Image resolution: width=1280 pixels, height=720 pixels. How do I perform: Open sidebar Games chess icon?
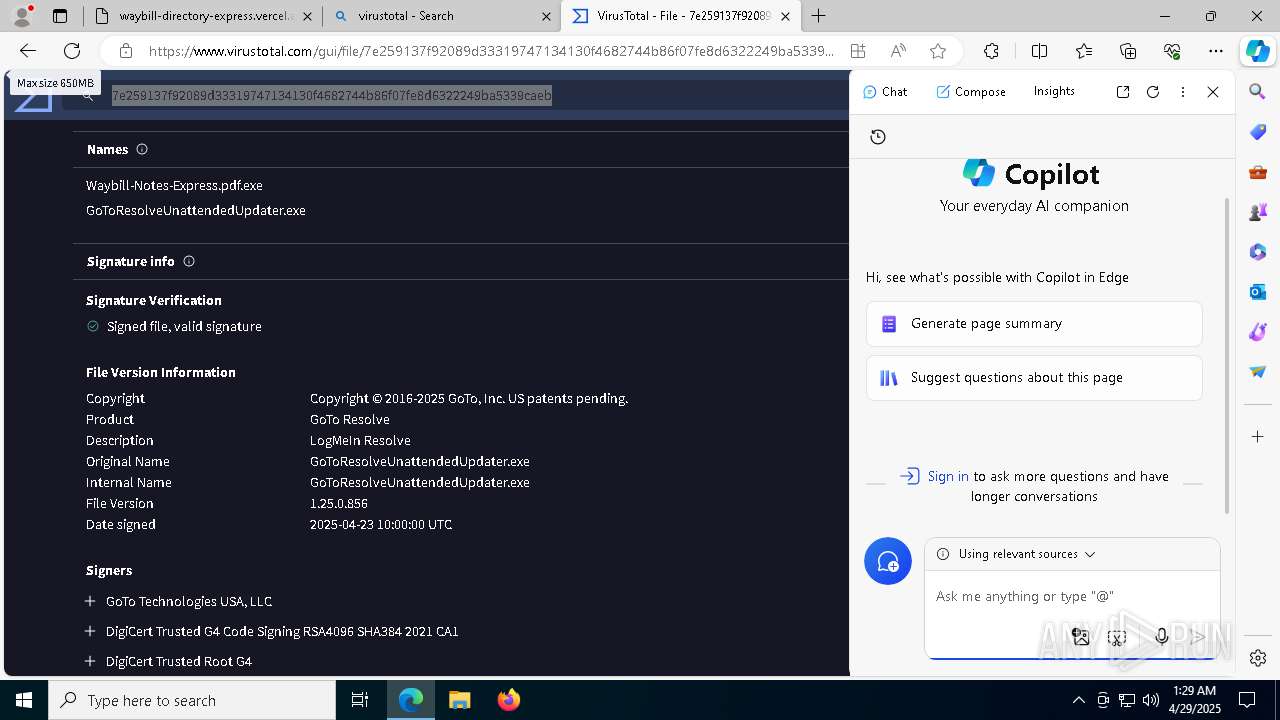coord(1258,212)
